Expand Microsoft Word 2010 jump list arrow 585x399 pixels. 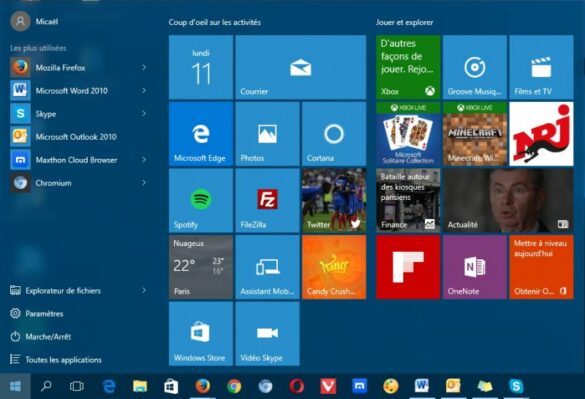(x=144, y=91)
